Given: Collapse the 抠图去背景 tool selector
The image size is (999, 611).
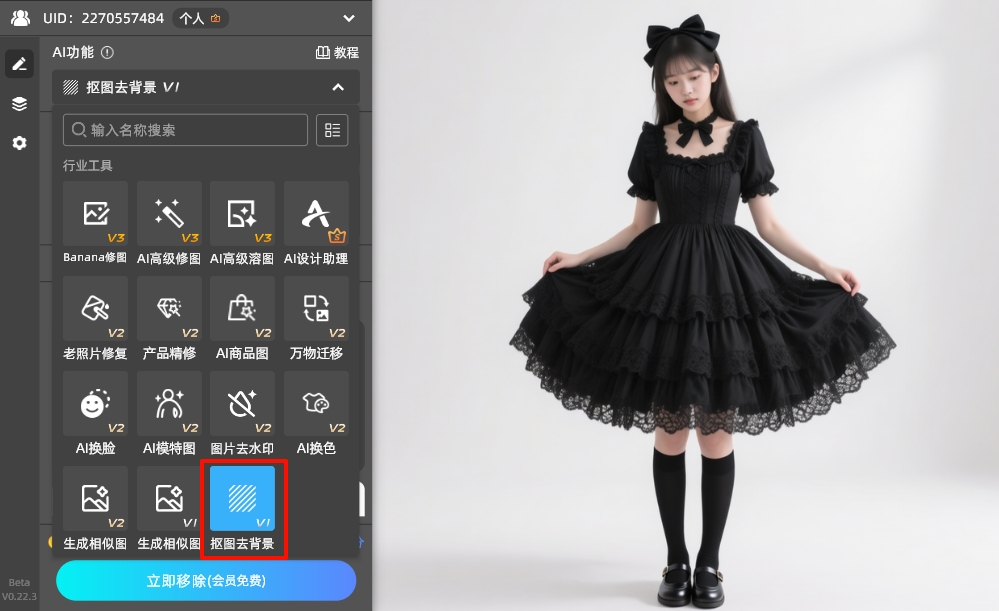Looking at the screenshot, I should (x=338, y=87).
